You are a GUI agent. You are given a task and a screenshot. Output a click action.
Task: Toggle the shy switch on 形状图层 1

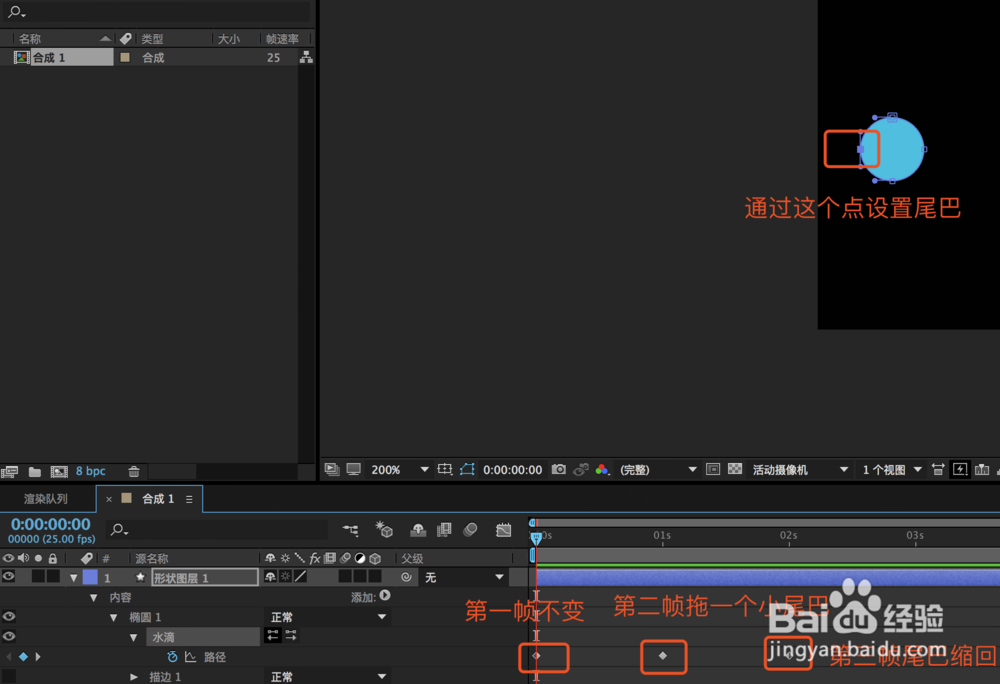coord(270,577)
